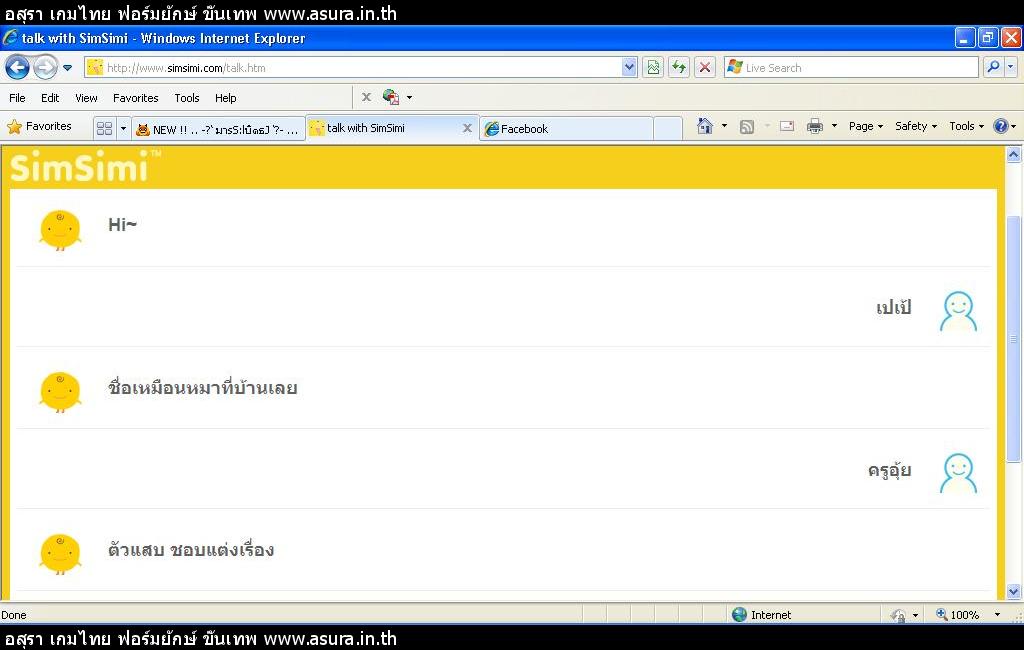This screenshot has width=1024, height=650.
Task: Click the user avatar beside 'เปเป้'
Action: click(958, 311)
